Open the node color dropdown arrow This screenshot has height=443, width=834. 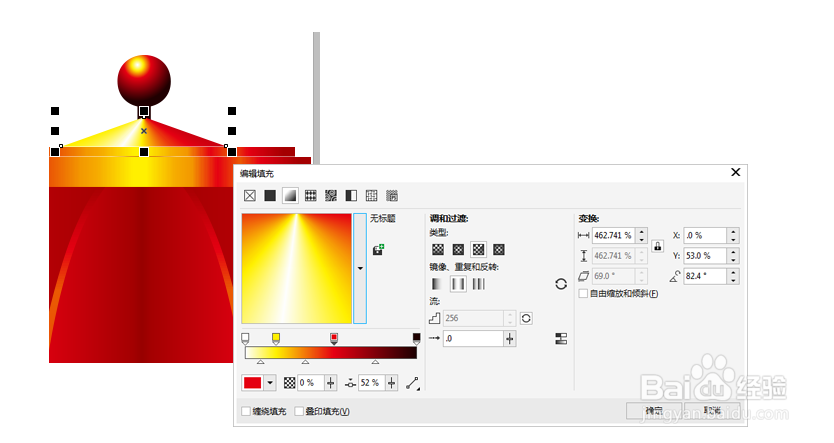(x=270, y=383)
